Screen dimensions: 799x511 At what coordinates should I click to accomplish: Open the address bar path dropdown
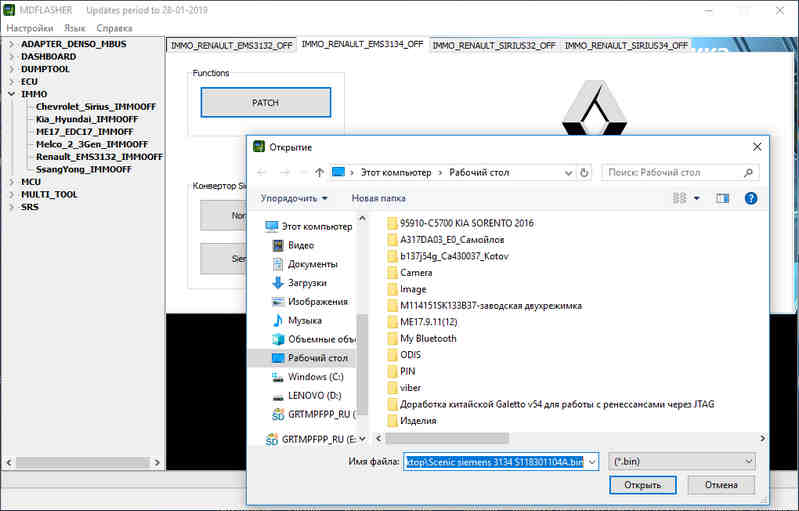[568, 173]
